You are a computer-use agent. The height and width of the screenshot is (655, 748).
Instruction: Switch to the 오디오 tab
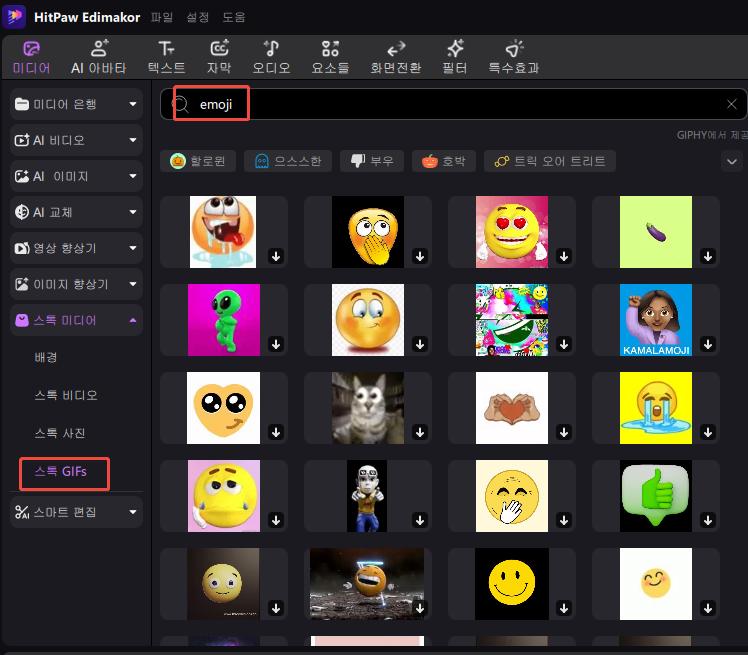pyautogui.click(x=271, y=57)
